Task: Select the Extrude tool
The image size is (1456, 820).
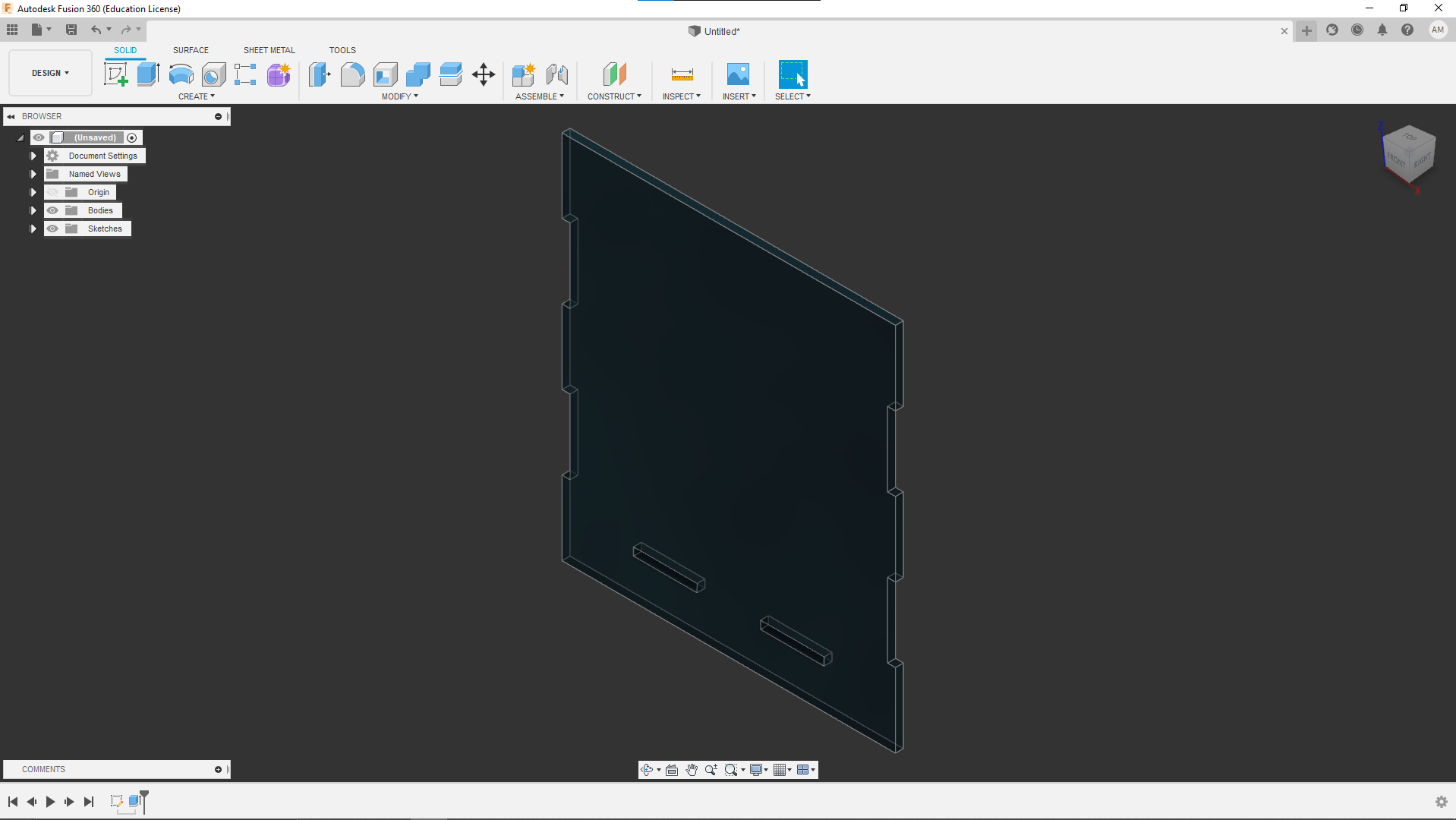Action: pyautogui.click(x=148, y=74)
